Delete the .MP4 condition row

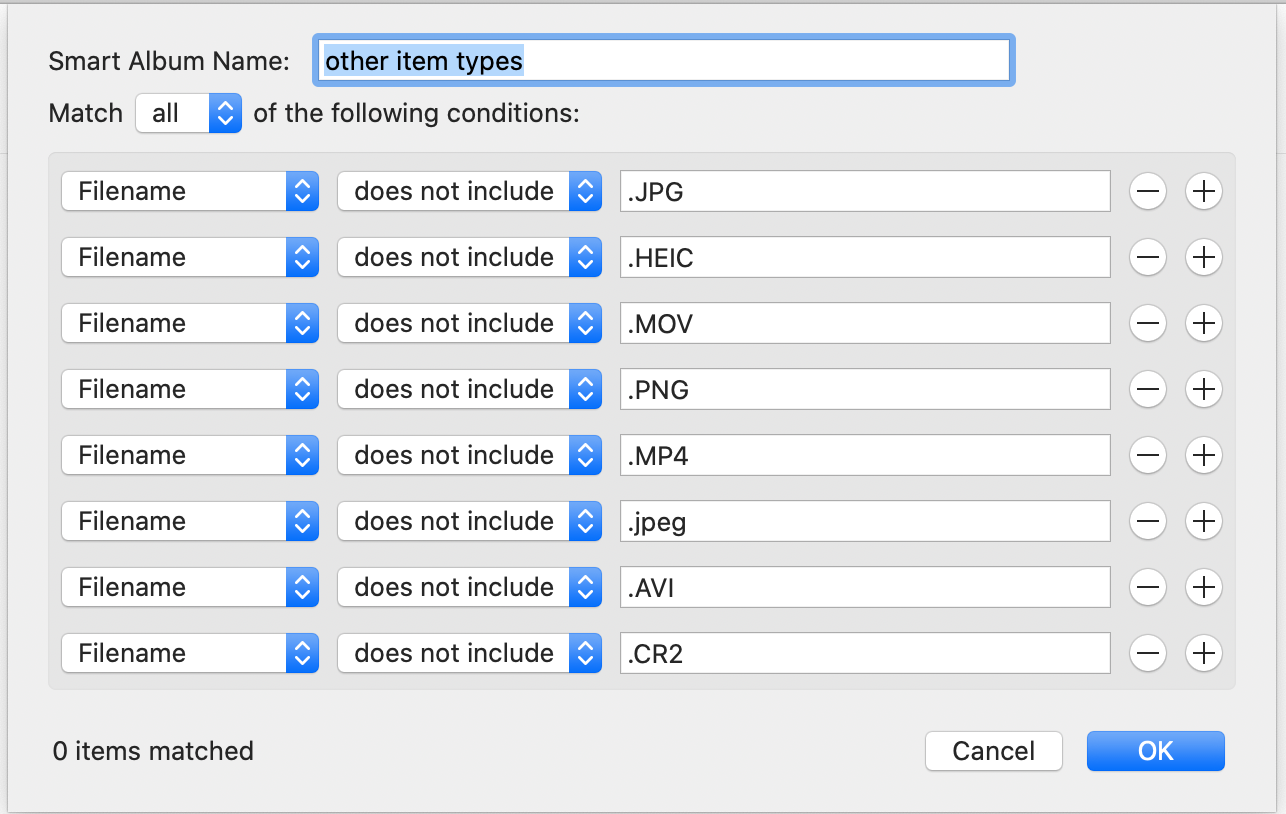1148,455
